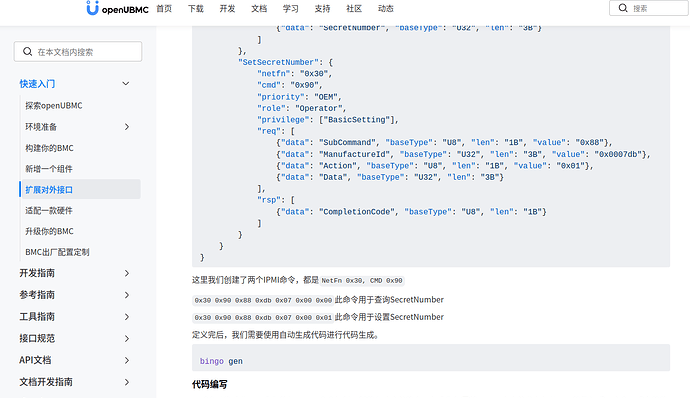The height and width of the screenshot is (398, 690).
Task: Click the "BasicSetting" privilege value
Action: (357, 120)
